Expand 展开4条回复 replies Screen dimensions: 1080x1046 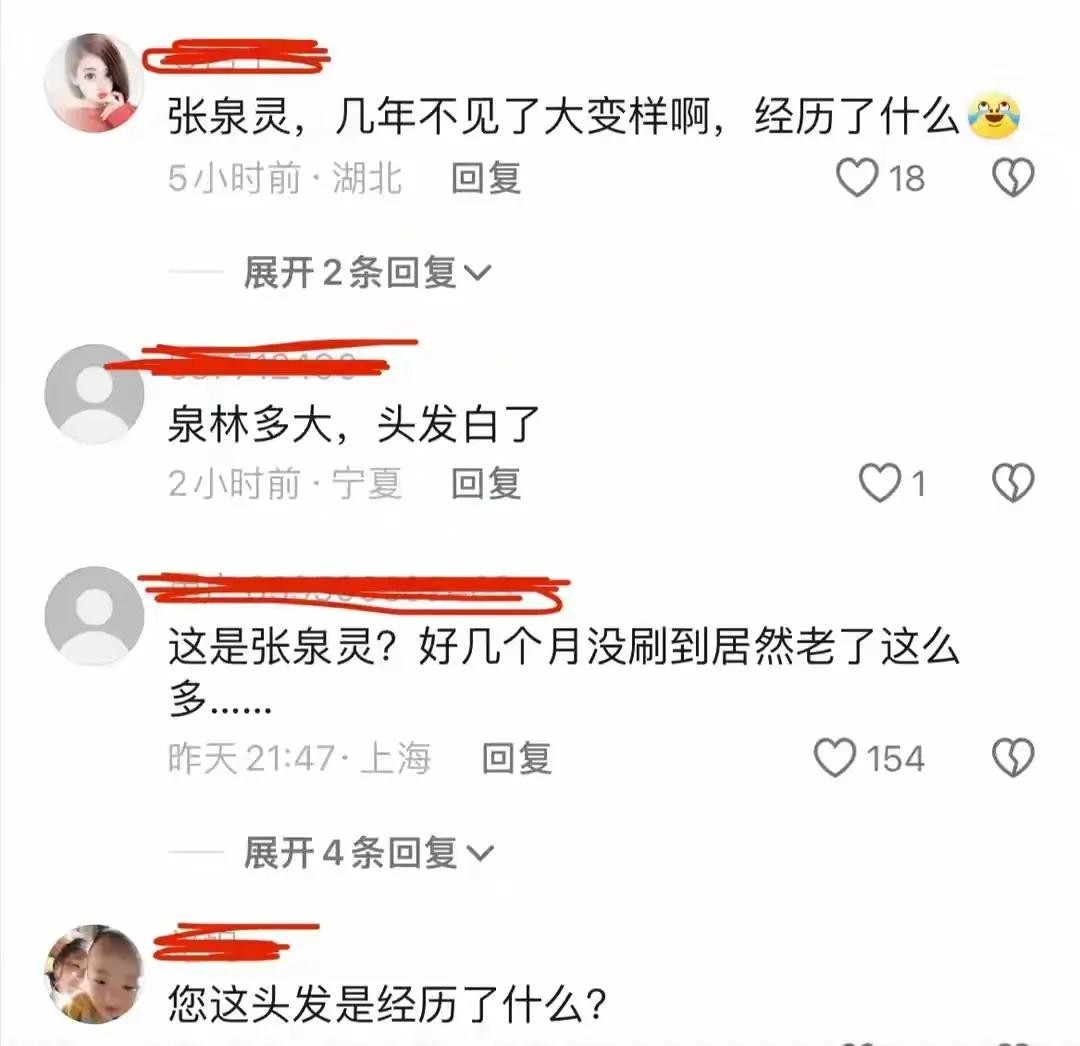pyautogui.click(x=368, y=853)
